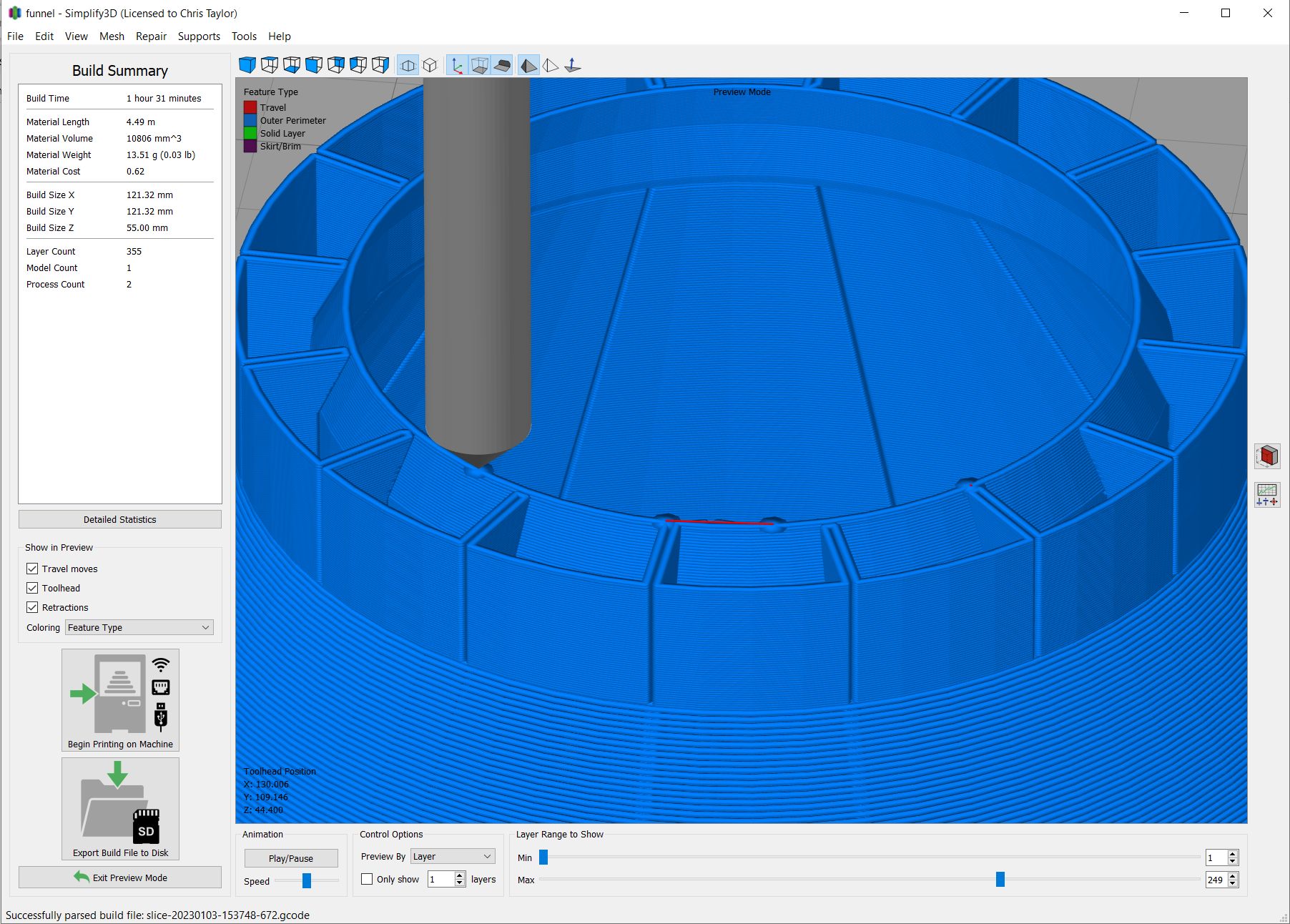Toggle the toolhead outline icon

[x=503, y=65]
